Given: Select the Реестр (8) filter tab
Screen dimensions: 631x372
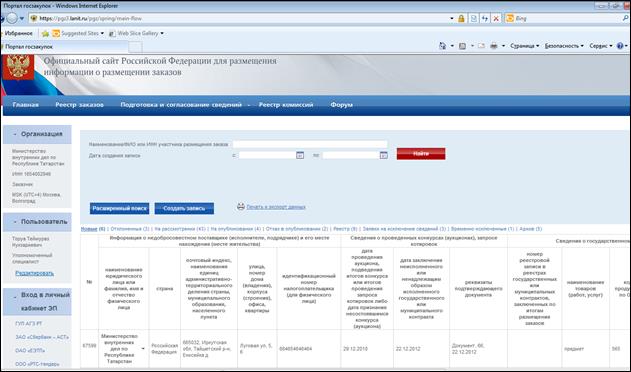Looking at the screenshot, I should tap(345, 229).
